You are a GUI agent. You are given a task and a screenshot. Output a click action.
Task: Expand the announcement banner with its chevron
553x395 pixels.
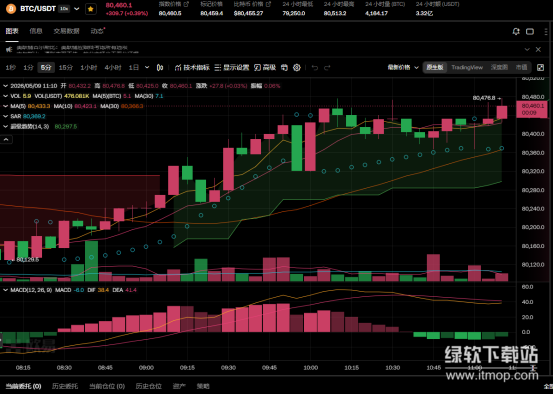tap(527, 49)
